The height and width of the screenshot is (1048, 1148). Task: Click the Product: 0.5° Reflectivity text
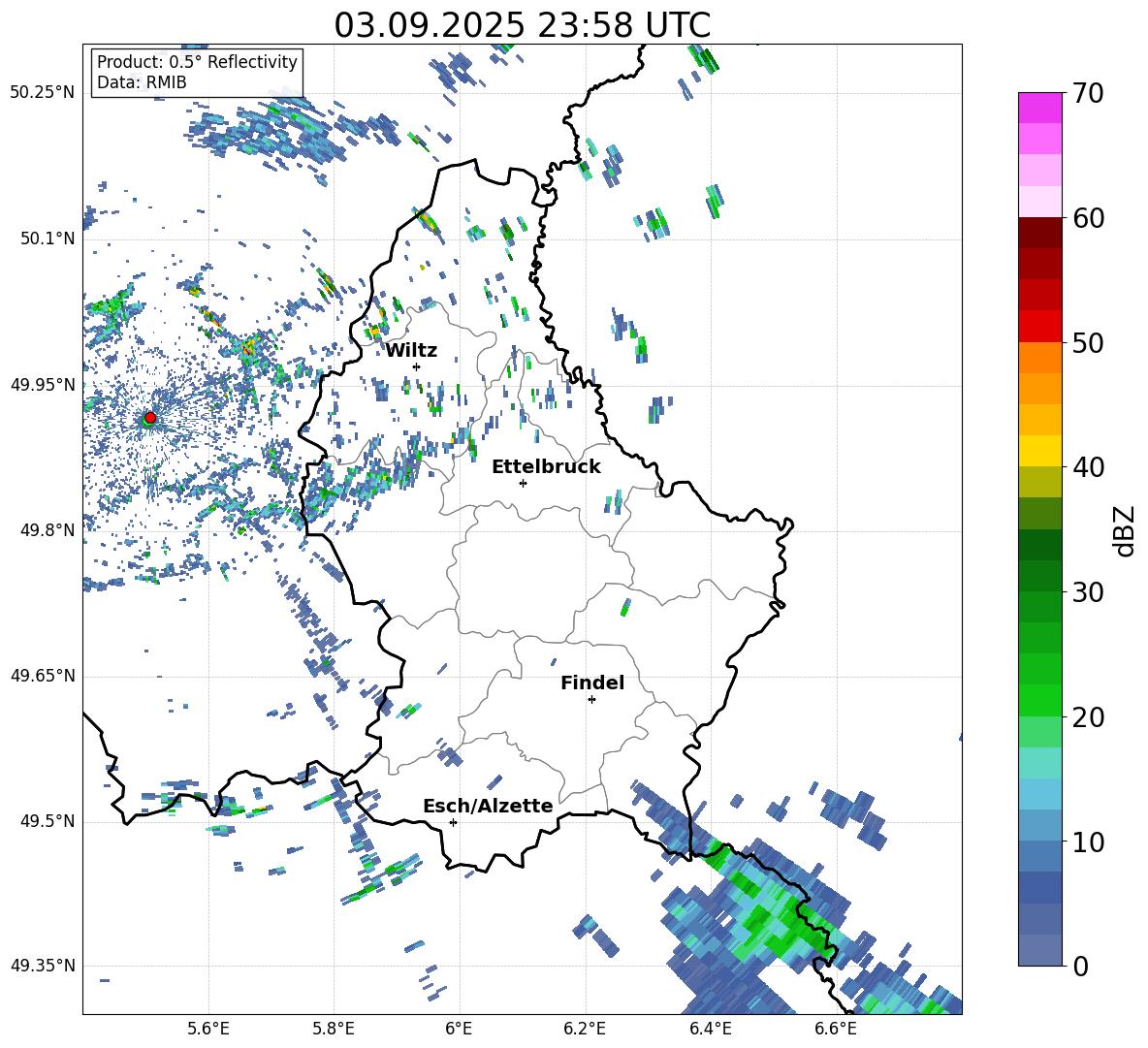[x=197, y=61]
